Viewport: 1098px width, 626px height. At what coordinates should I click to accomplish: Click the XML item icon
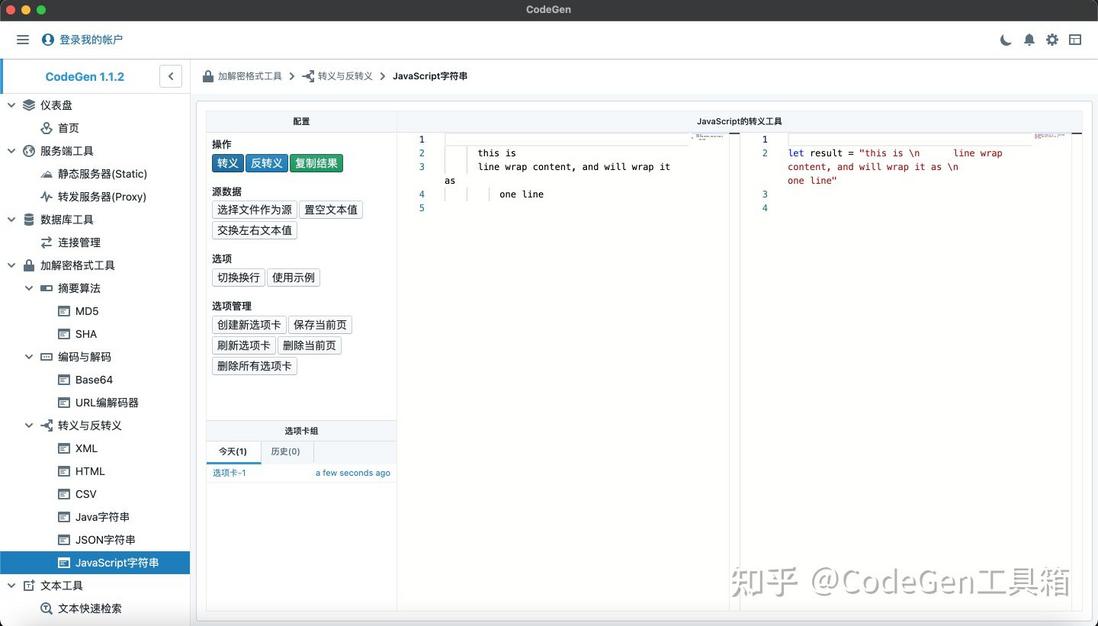tap(64, 448)
